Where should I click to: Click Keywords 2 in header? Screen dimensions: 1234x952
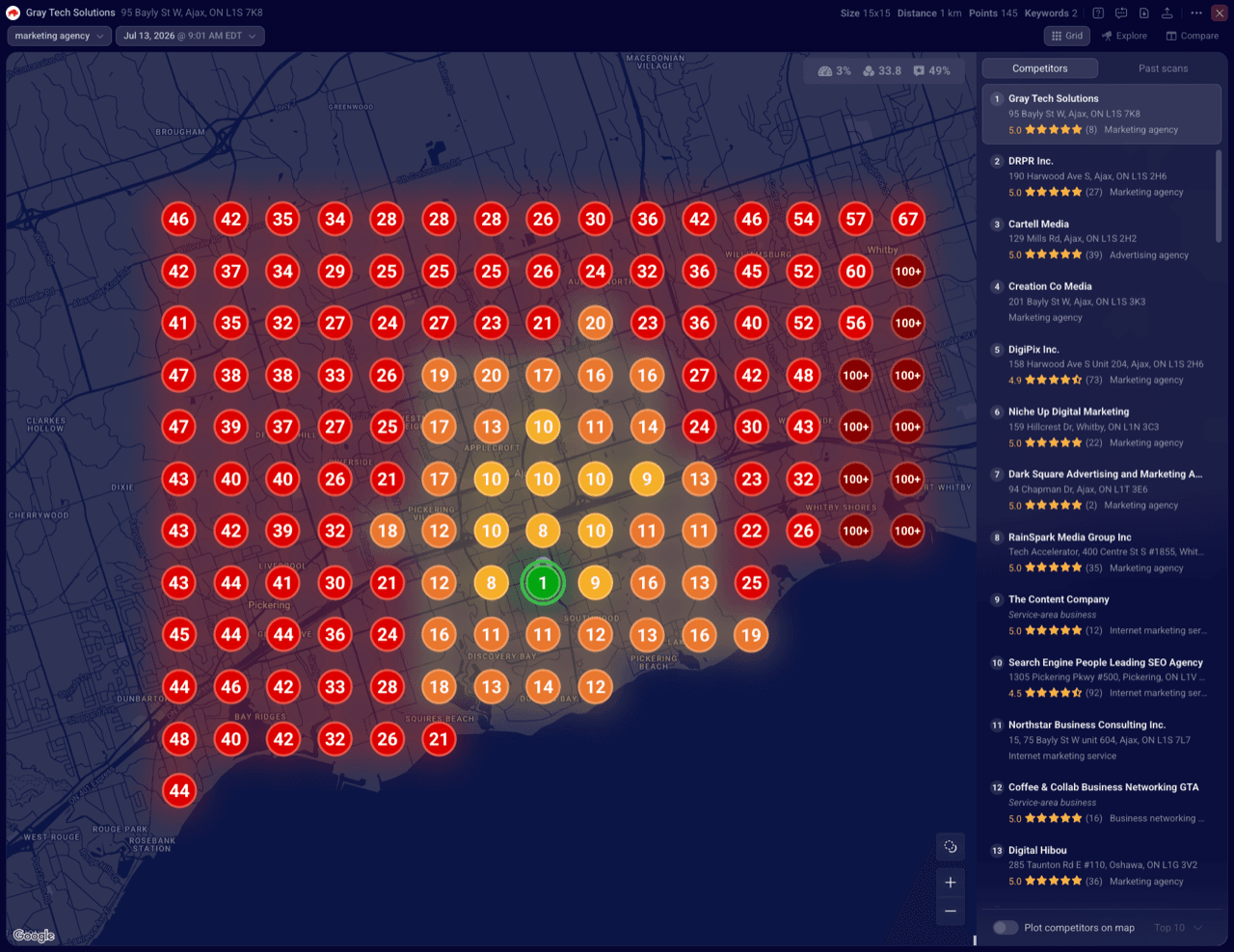click(x=1051, y=13)
